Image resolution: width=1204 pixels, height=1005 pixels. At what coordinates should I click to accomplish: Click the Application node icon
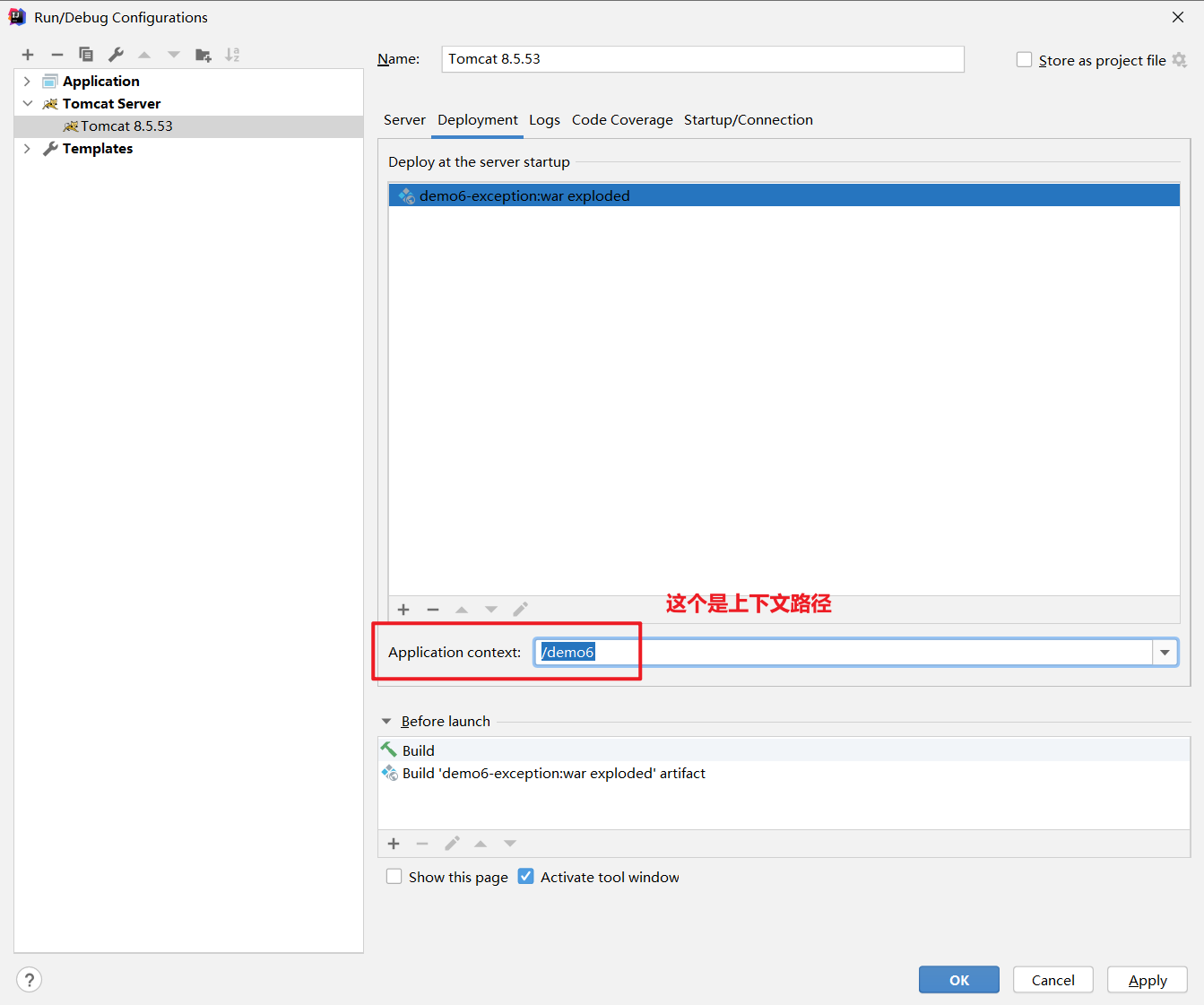point(50,82)
